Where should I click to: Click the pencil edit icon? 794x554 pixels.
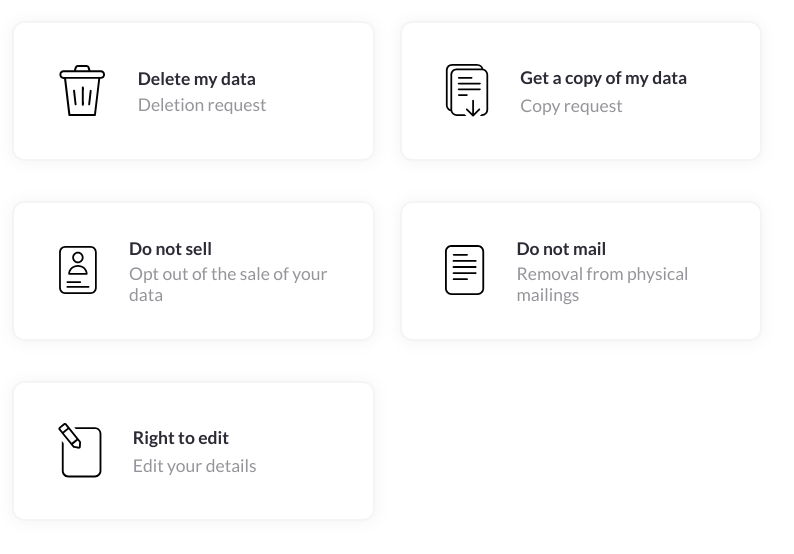pos(80,451)
